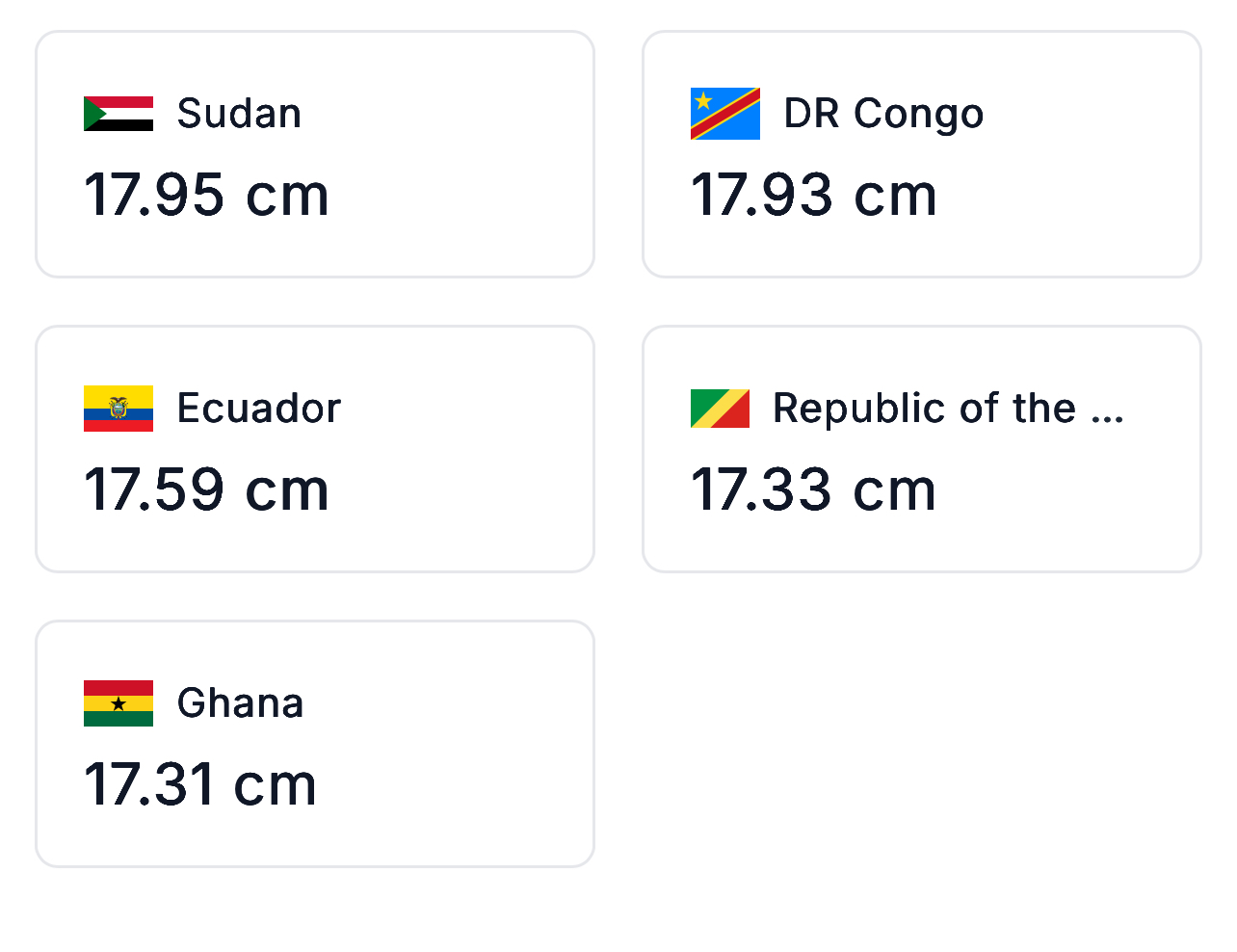The image size is (1237, 952).
Task: Click the 17.33 cm measurement
Action: click(813, 489)
